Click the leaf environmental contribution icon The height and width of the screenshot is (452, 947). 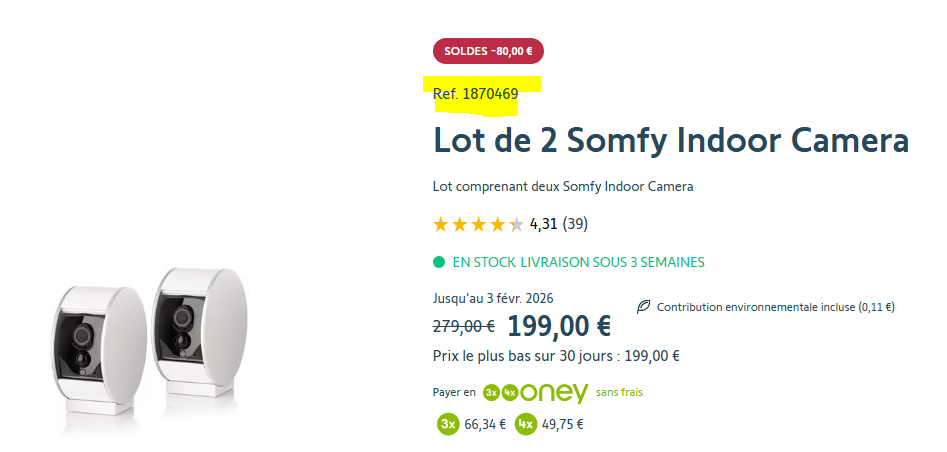point(644,307)
